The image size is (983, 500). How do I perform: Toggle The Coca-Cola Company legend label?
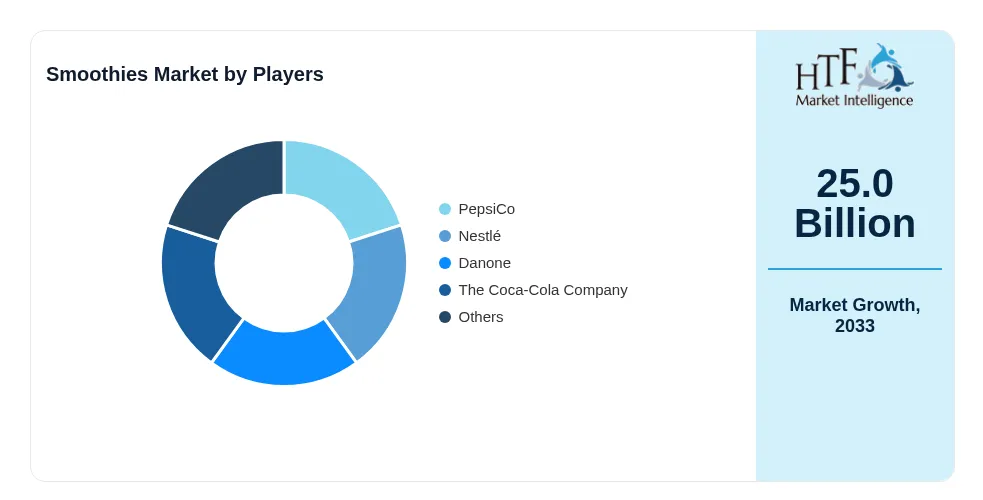[x=543, y=290]
